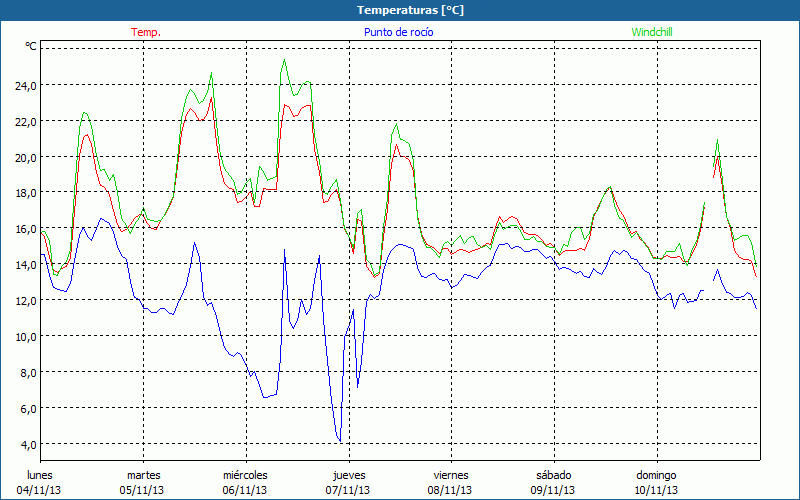Viewport: 800px width, 500px height.
Task: Click the 20,0 y-axis label
Action: tap(23, 157)
